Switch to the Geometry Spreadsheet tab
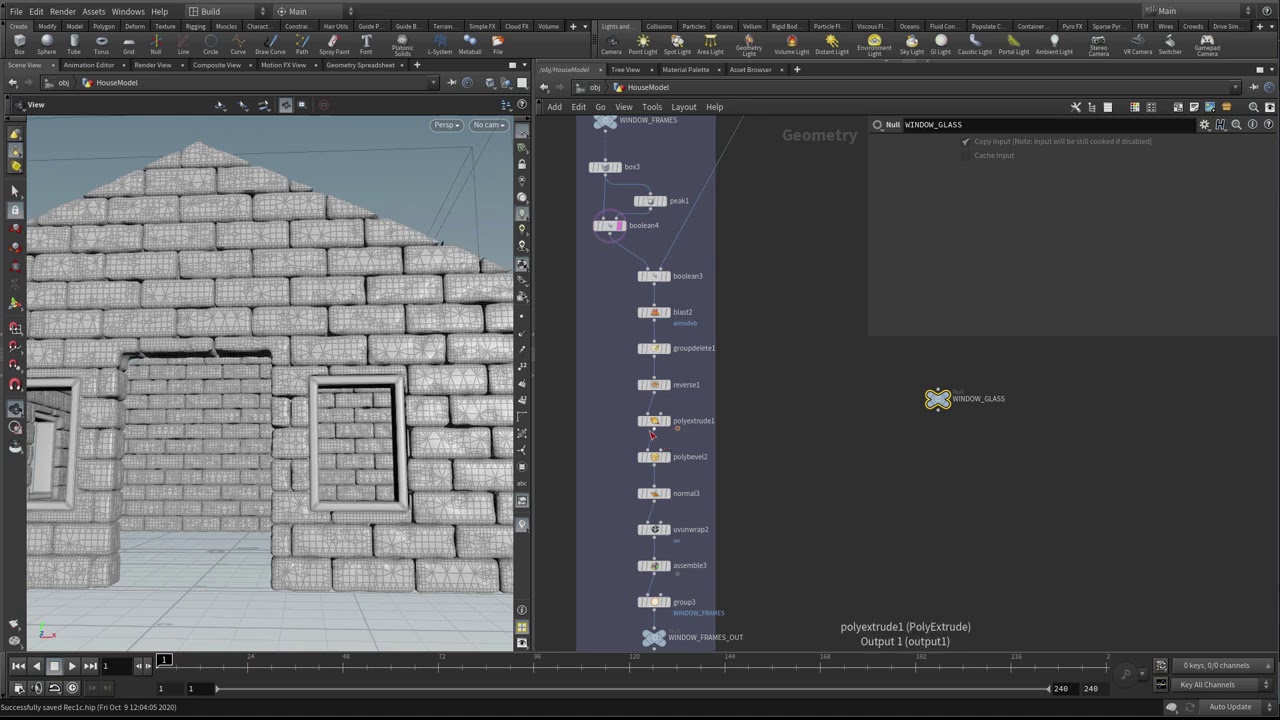This screenshot has width=1280, height=720. coord(360,65)
